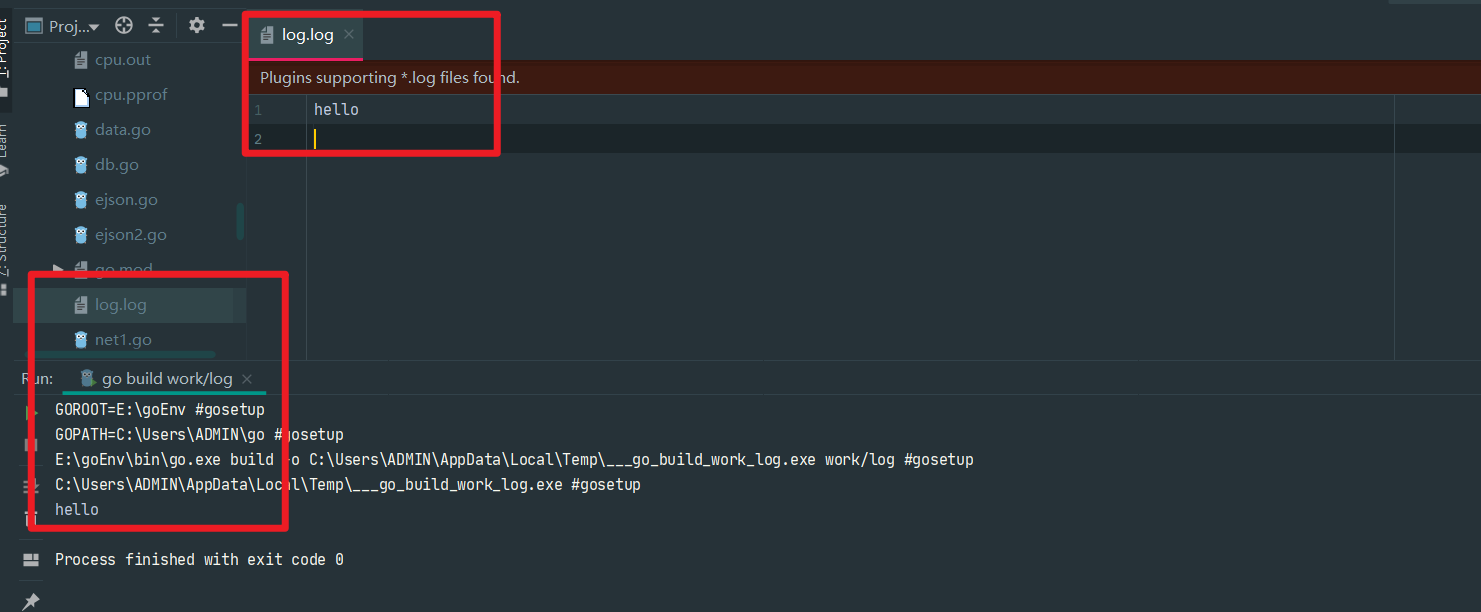The width and height of the screenshot is (1481, 612).
Task: Click the word hello in editor line 1
Action: (x=336, y=110)
